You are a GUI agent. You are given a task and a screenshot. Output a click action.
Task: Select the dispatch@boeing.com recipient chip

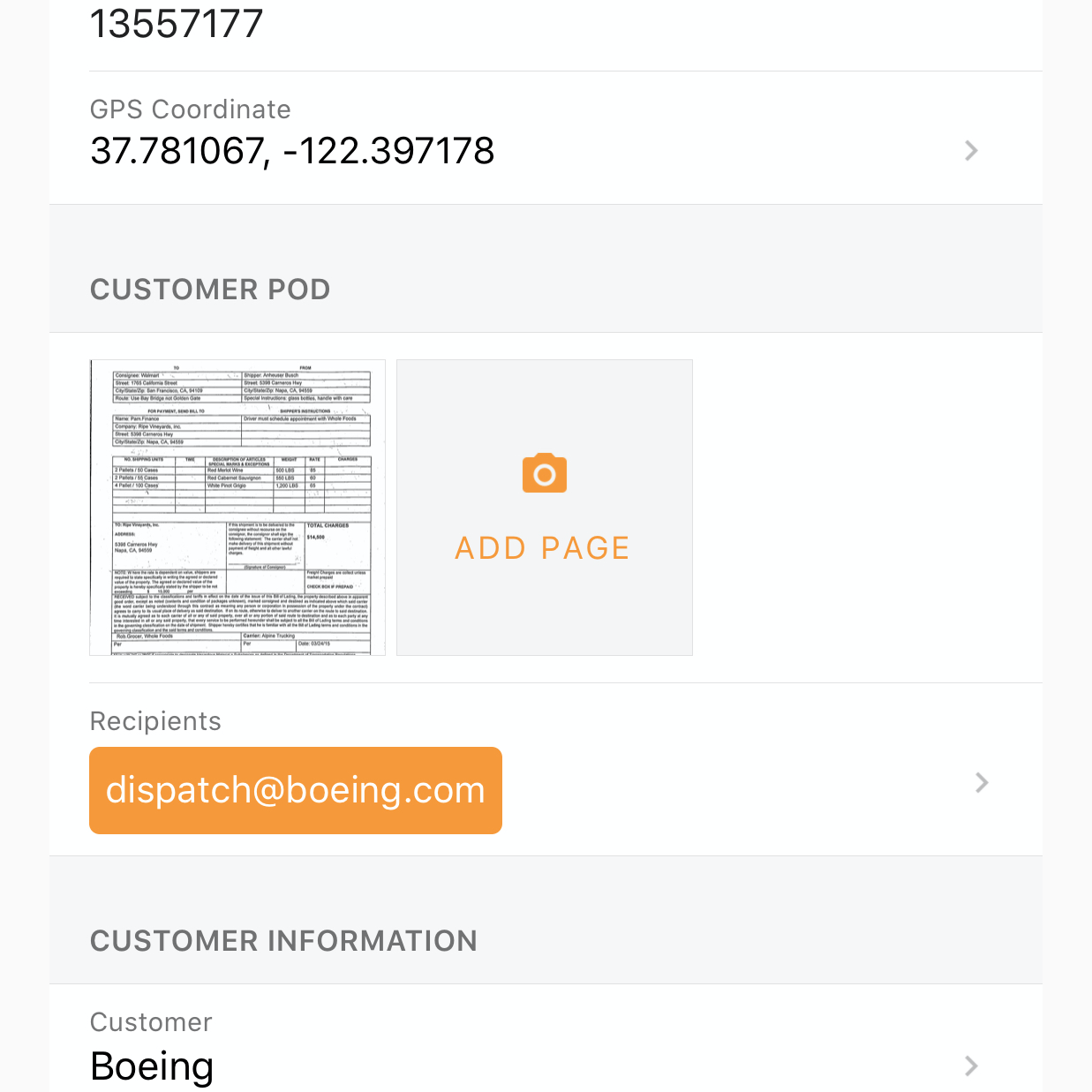296,790
